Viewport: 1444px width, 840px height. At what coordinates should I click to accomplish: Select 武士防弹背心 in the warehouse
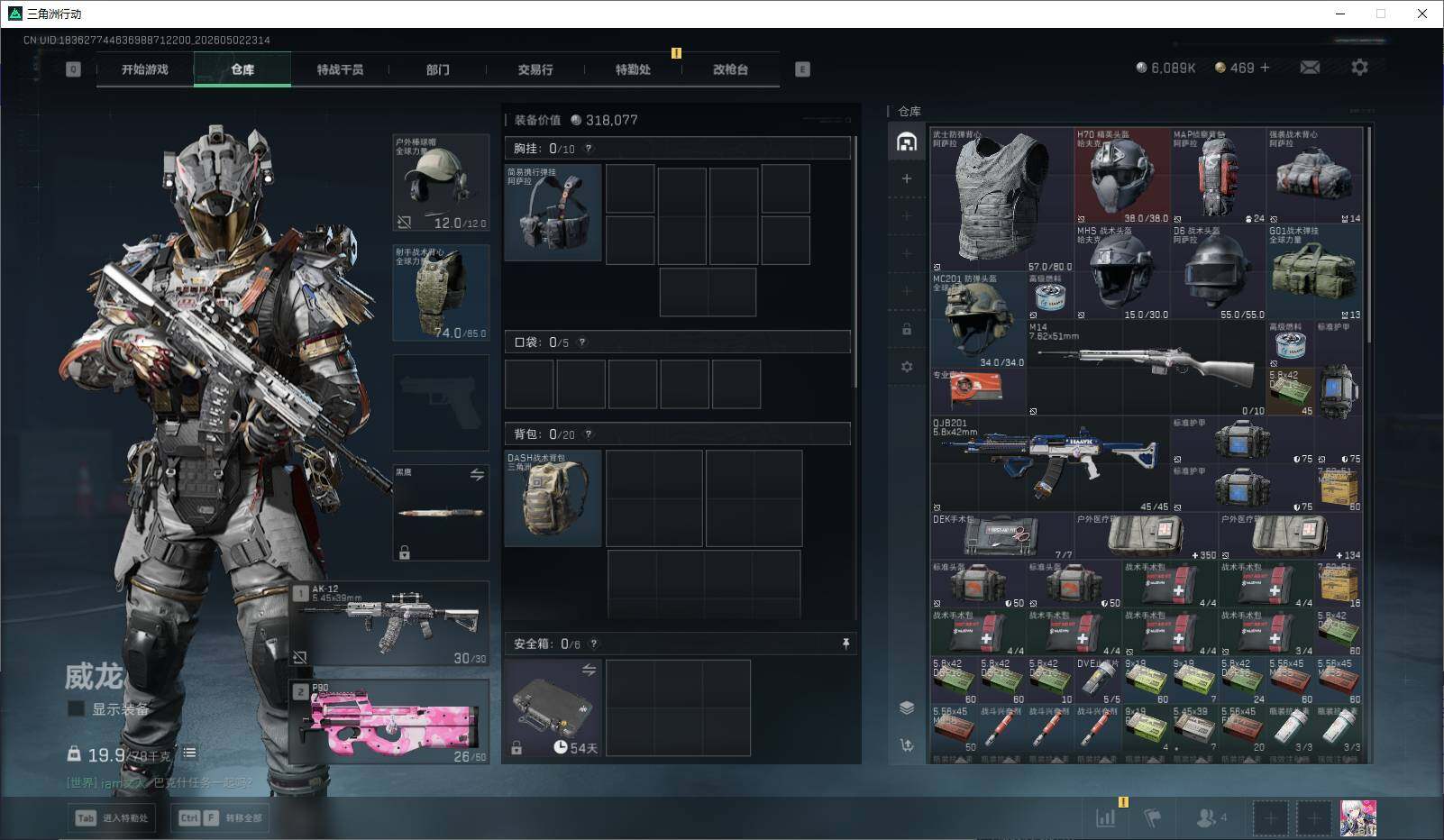pos(1001,199)
